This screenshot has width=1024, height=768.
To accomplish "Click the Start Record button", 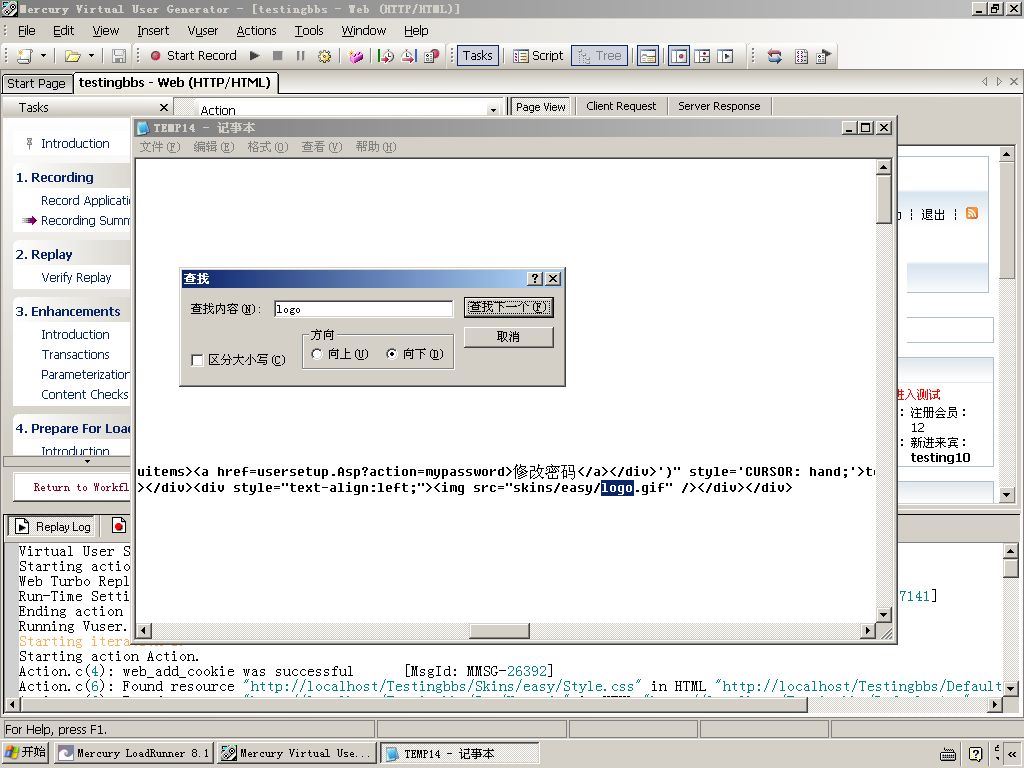I will [193, 56].
